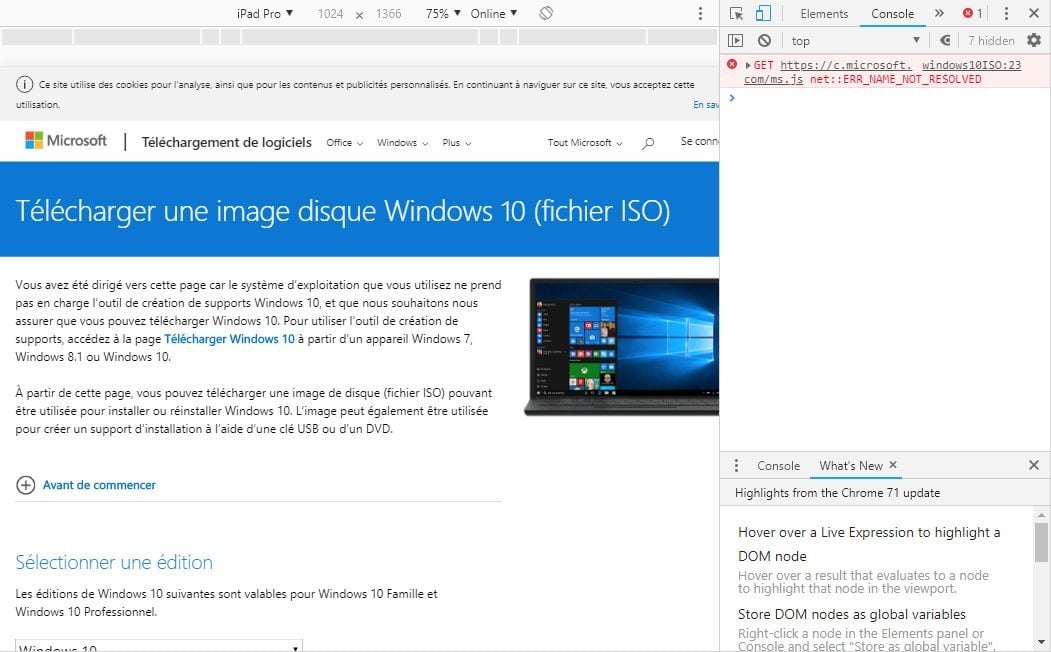Screen dimensions: 1051x652
Task: Select the What's New drawer tab
Action: [851, 466]
